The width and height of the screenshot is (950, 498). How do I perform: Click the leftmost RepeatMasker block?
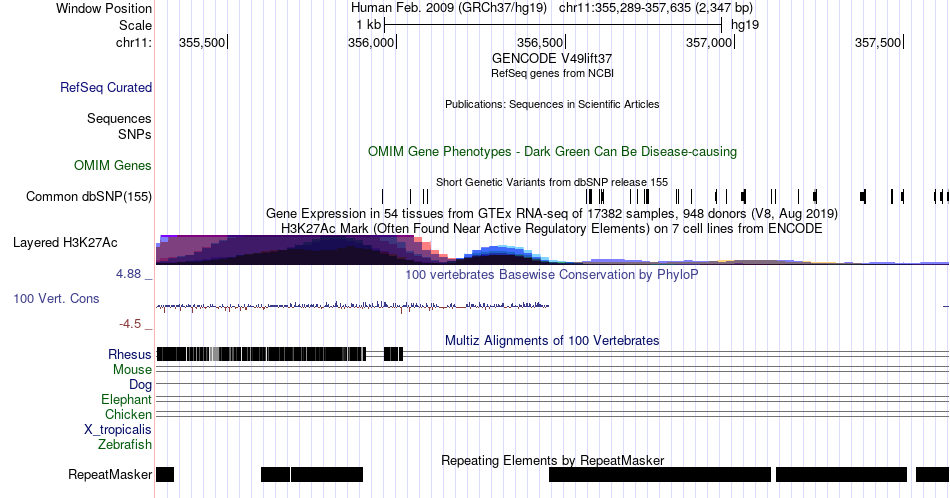165,474
